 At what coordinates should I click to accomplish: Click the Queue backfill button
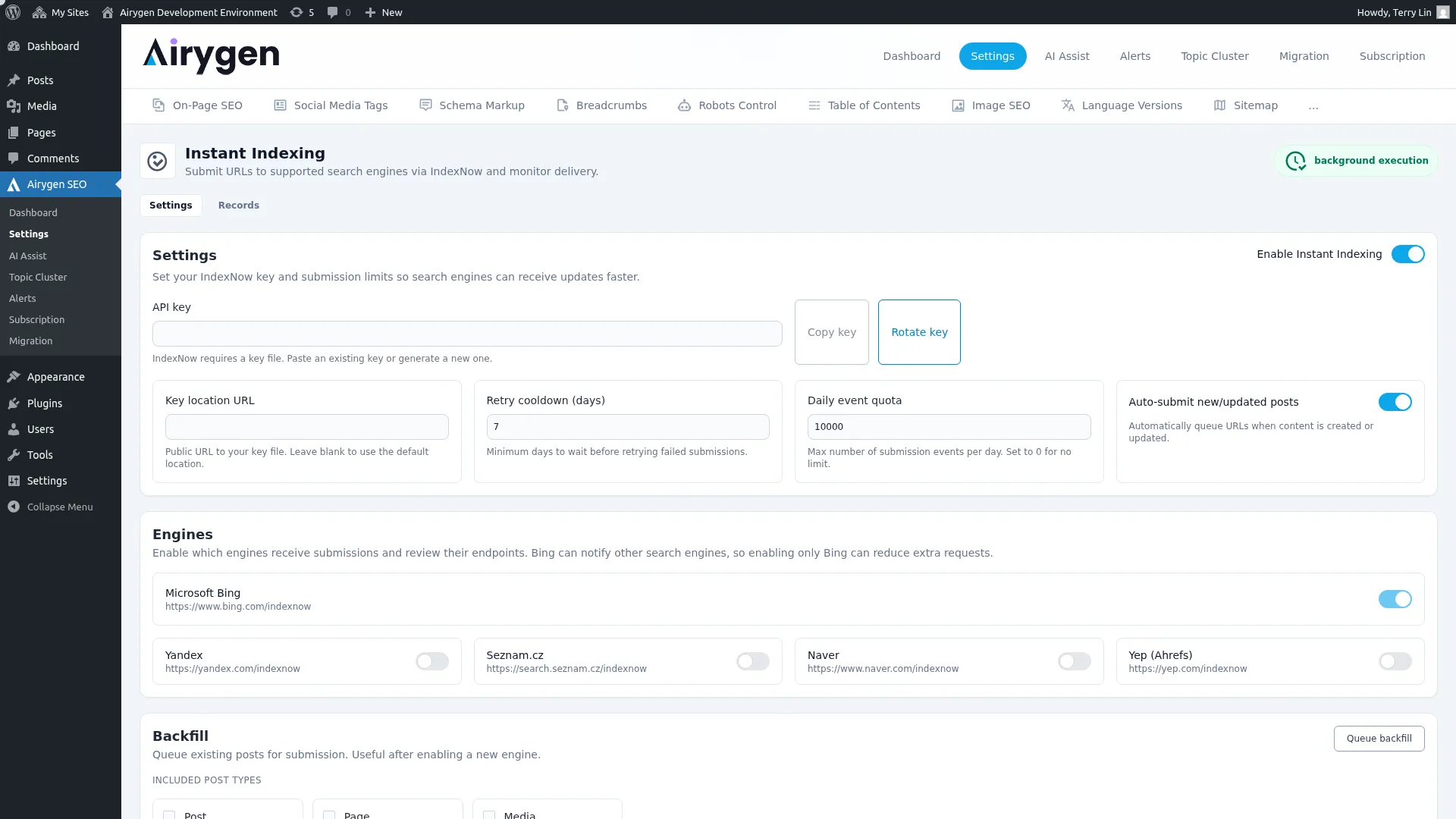(1379, 739)
